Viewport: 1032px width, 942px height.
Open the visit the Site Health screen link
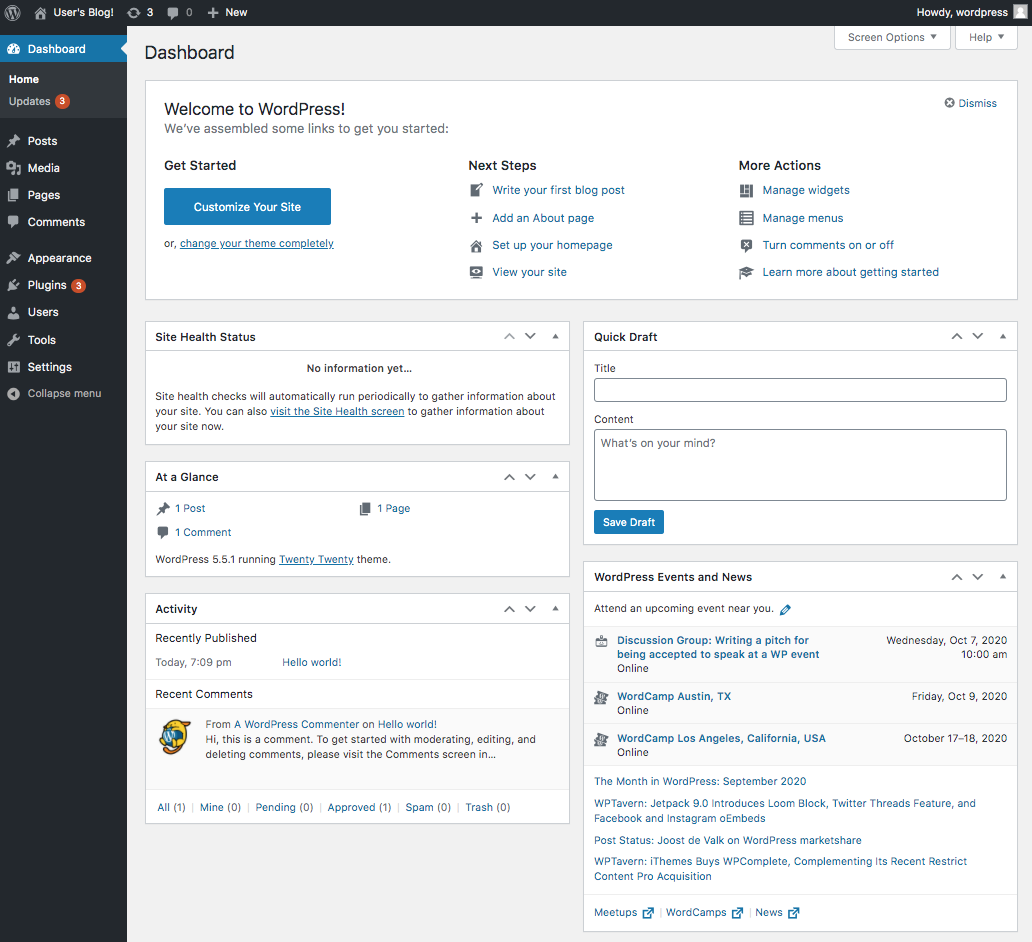(x=337, y=411)
